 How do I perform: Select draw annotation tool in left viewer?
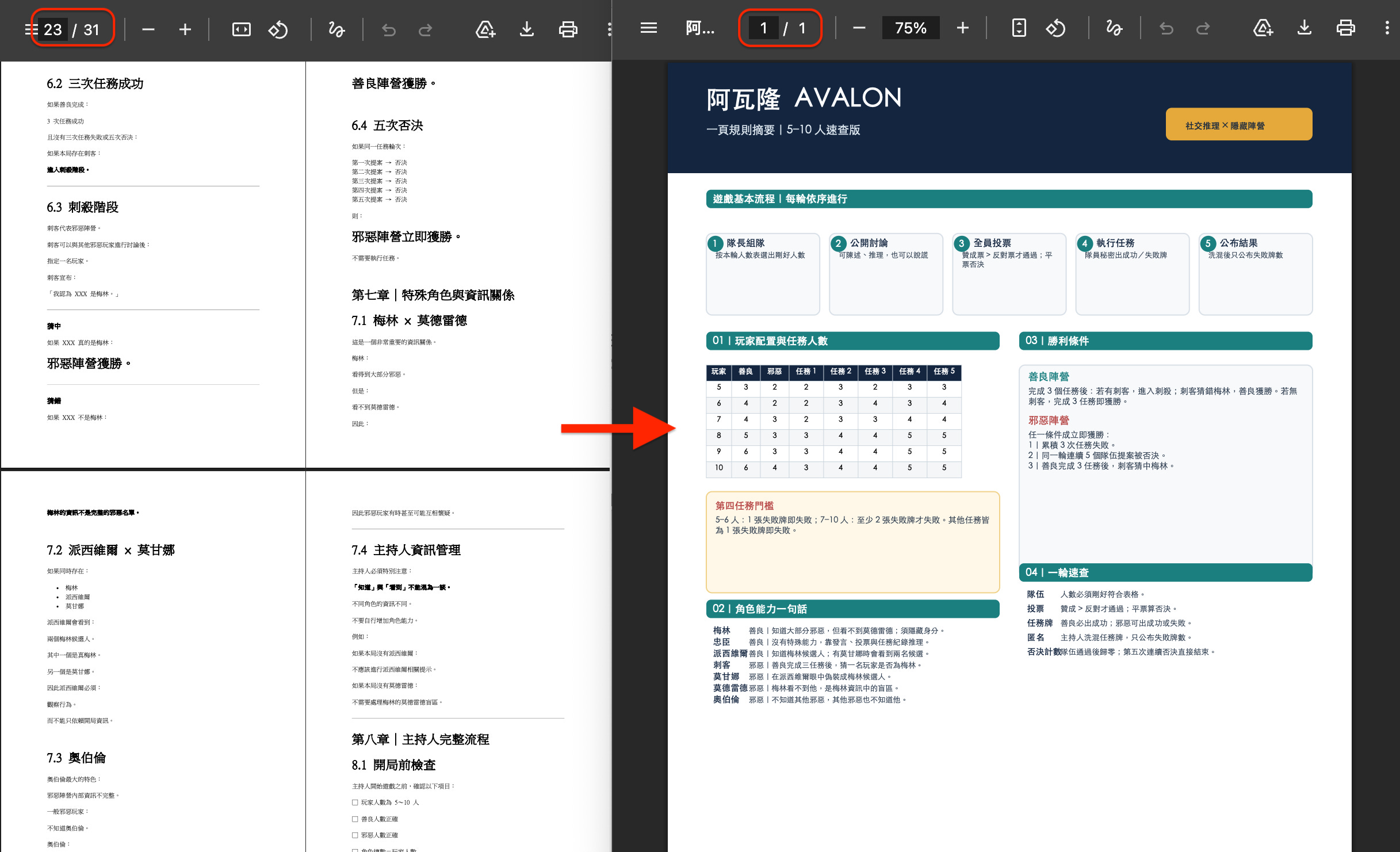point(336,29)
